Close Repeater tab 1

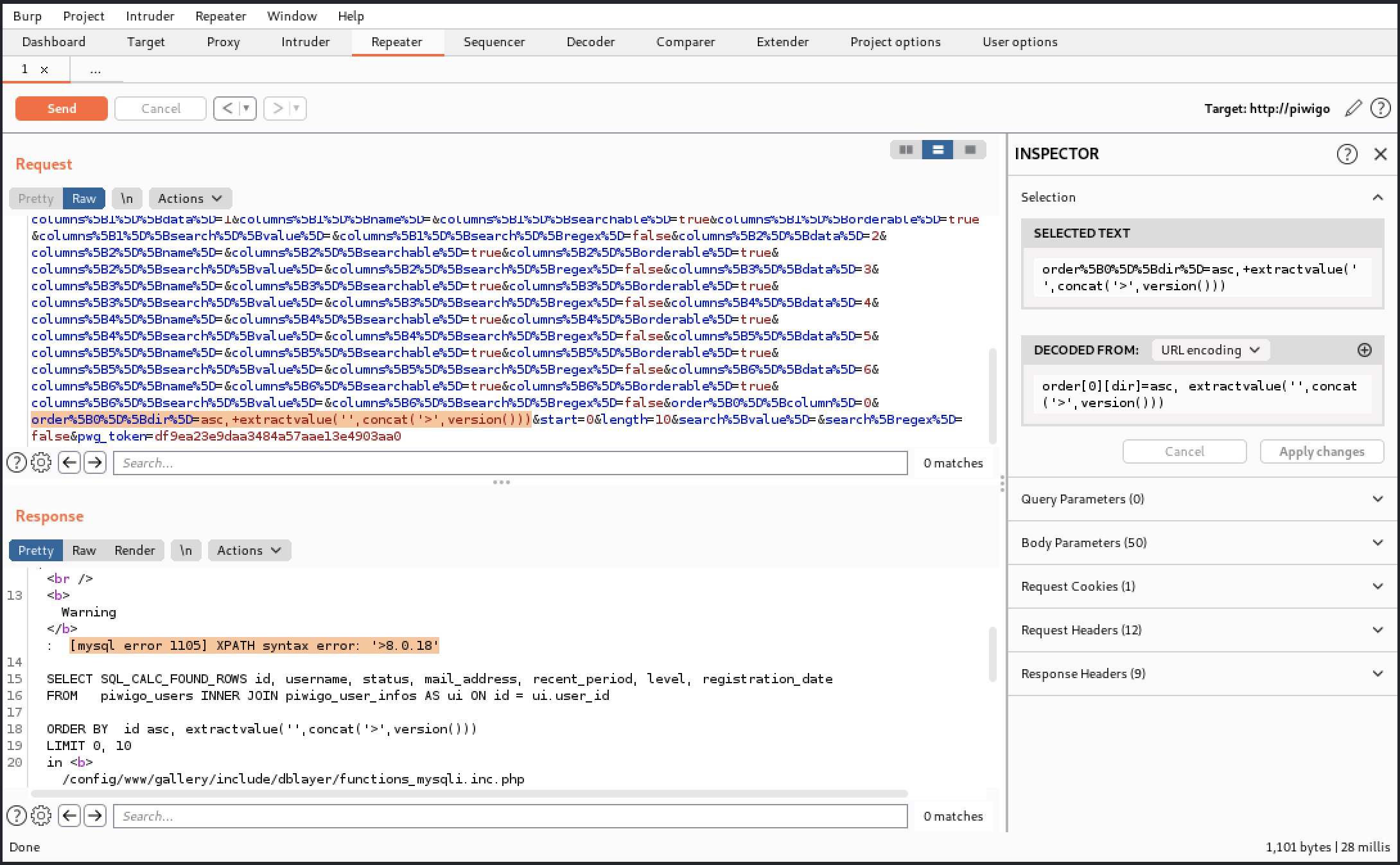click(x=44, y=69)
